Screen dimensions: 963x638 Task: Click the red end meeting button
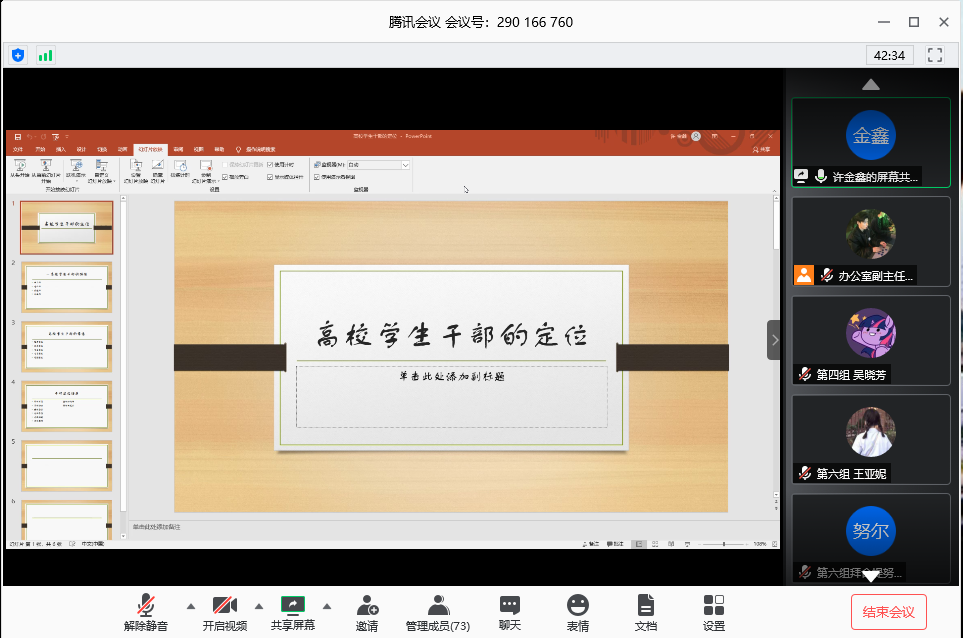point(889,611)
